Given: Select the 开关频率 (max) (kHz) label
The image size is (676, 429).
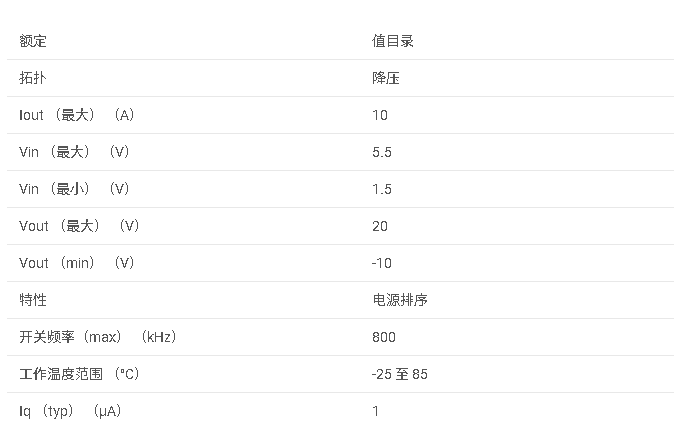Looking at the screenshot, I should click(98, 337).
